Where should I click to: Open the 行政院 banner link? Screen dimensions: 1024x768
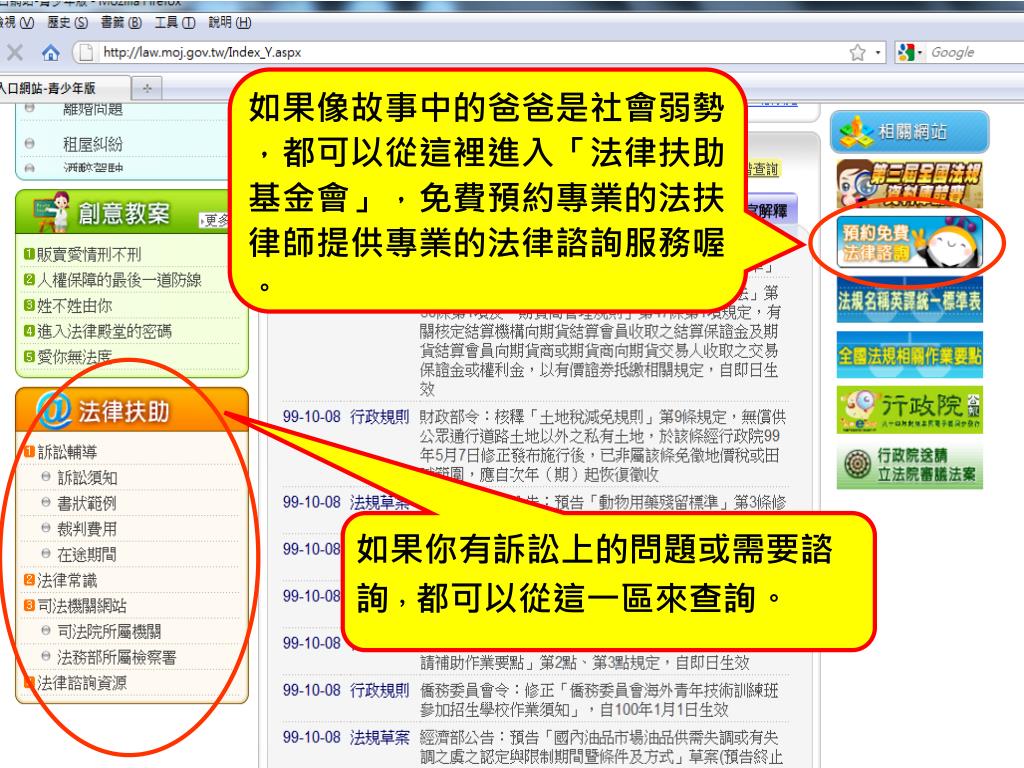(x=910, y=409)
